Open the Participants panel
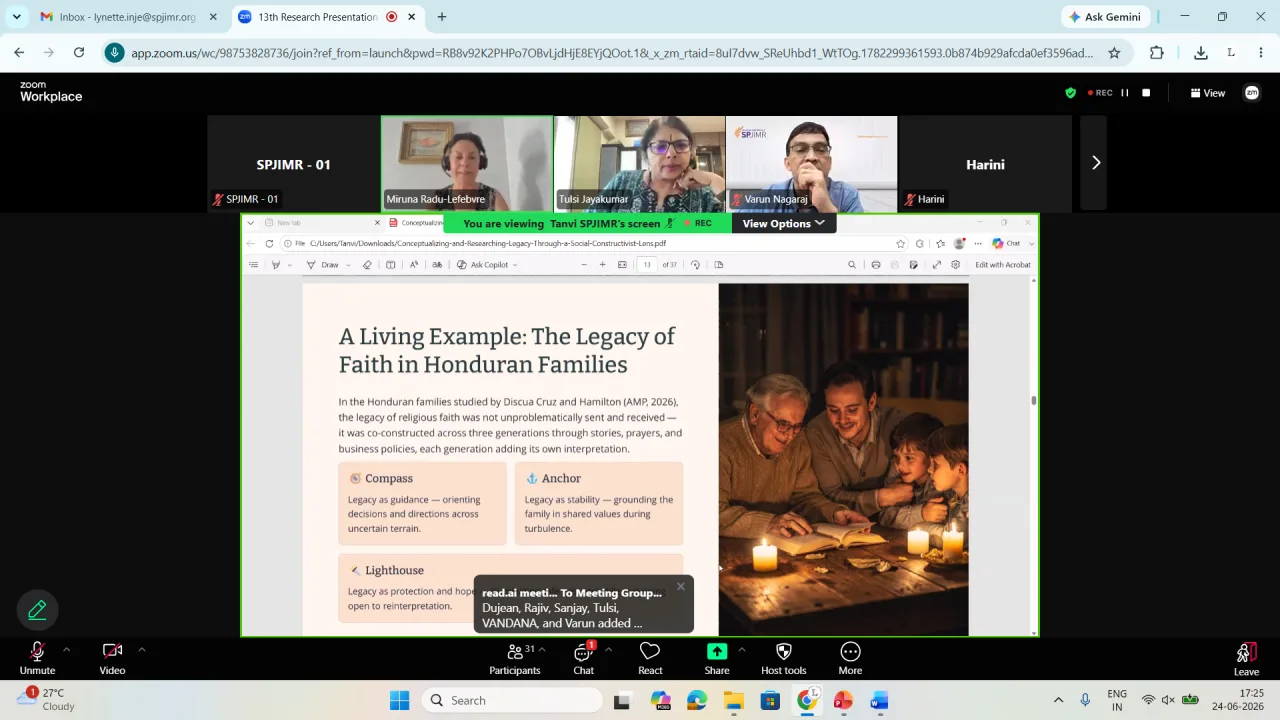Viewport: 1280px width, 720px height. click(x=515, y=658)
